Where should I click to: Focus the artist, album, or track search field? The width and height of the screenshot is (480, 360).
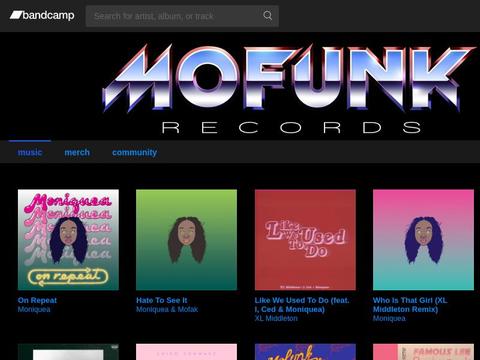182,16
